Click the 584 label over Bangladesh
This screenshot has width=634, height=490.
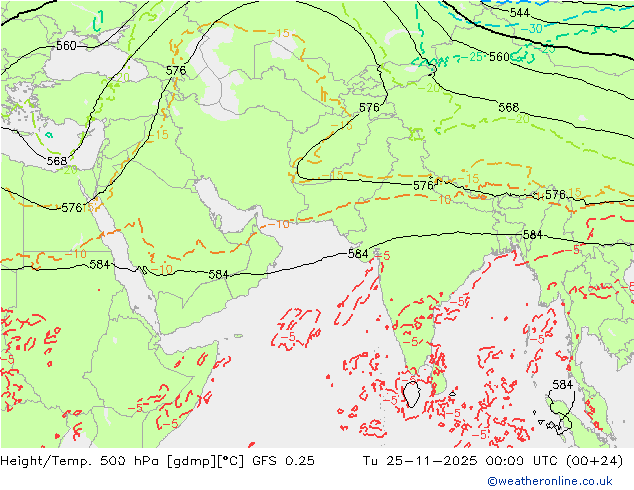click(533, 235)
